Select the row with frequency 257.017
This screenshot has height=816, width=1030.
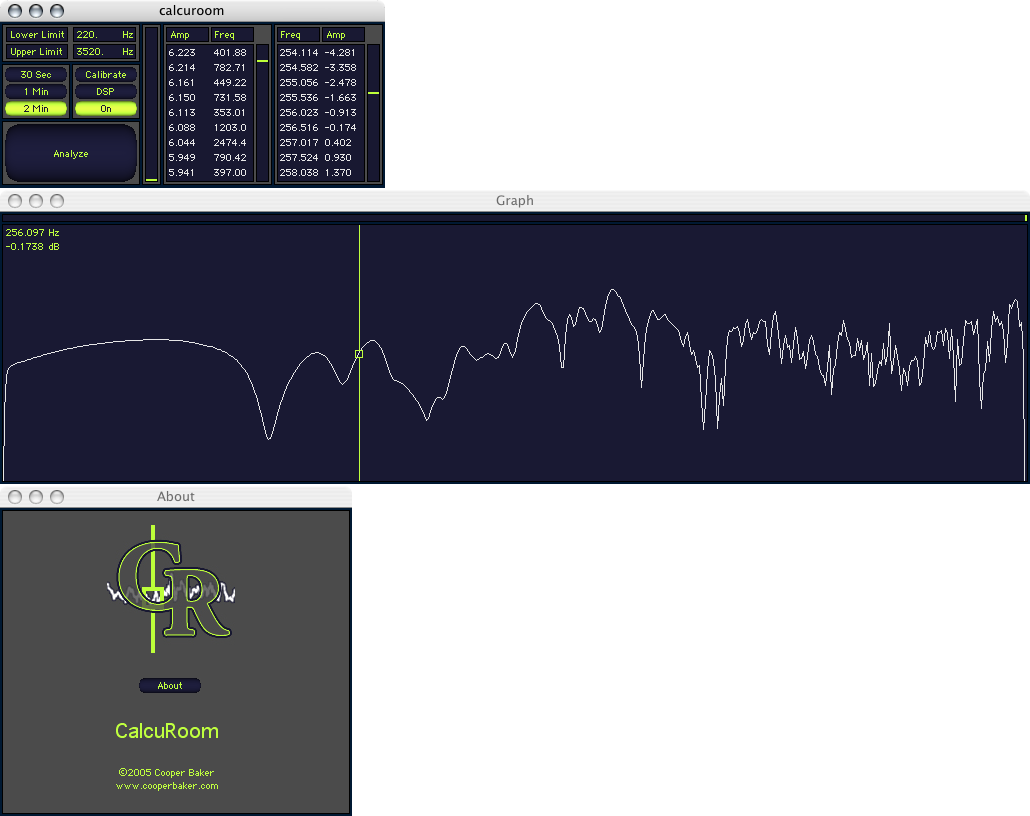321,143
